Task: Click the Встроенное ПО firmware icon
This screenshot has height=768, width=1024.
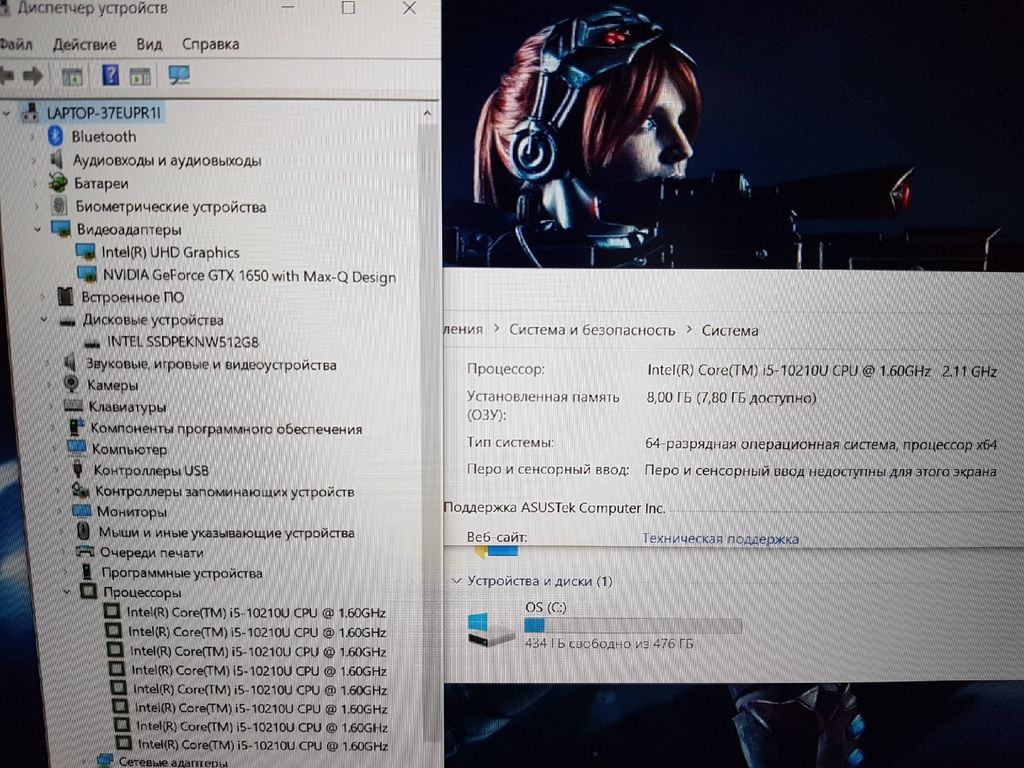Action: 65,296
